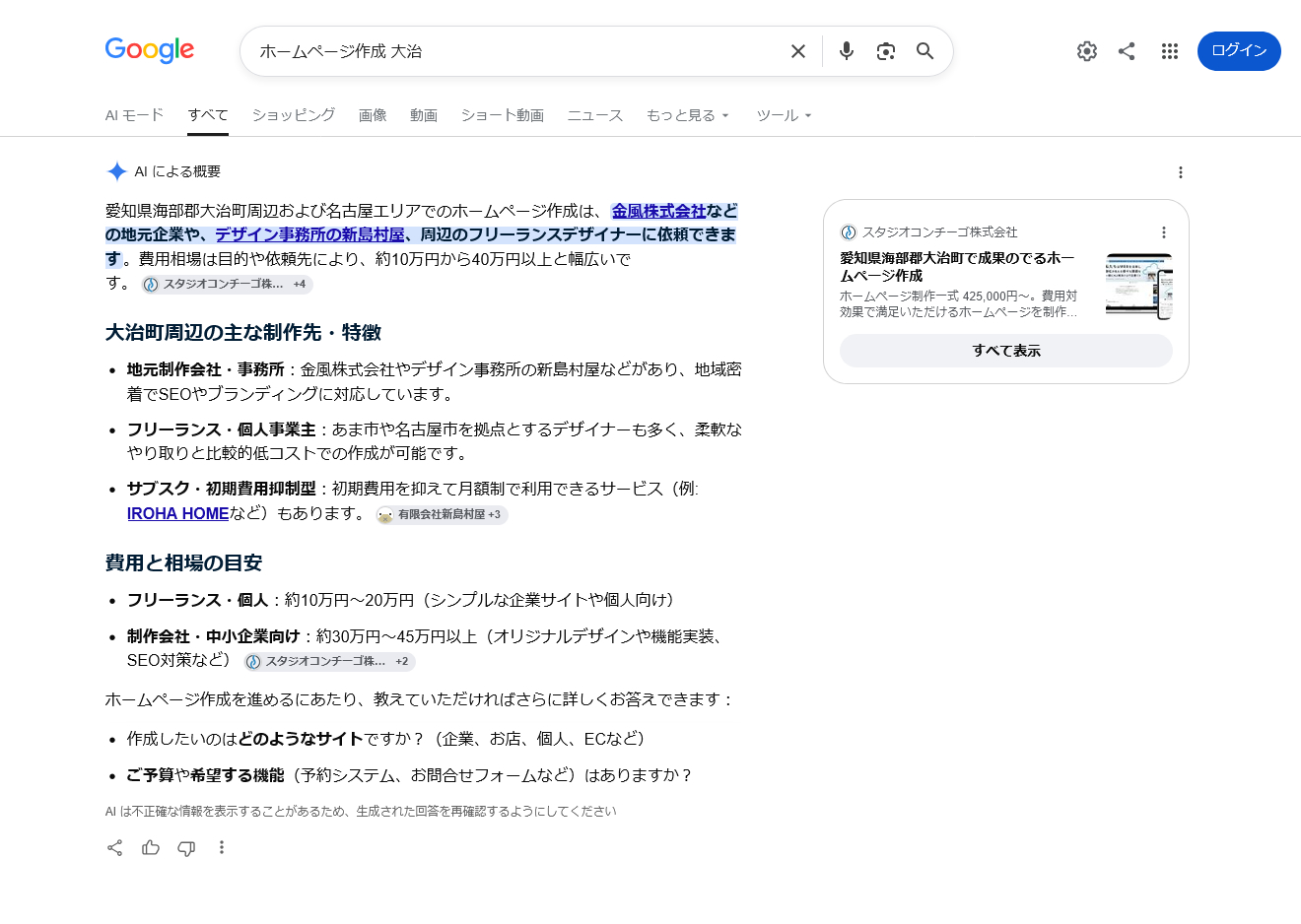Screen dimensions: 1301x924
Task: Clear the search query with the X icon
Action: click(798, 51)
